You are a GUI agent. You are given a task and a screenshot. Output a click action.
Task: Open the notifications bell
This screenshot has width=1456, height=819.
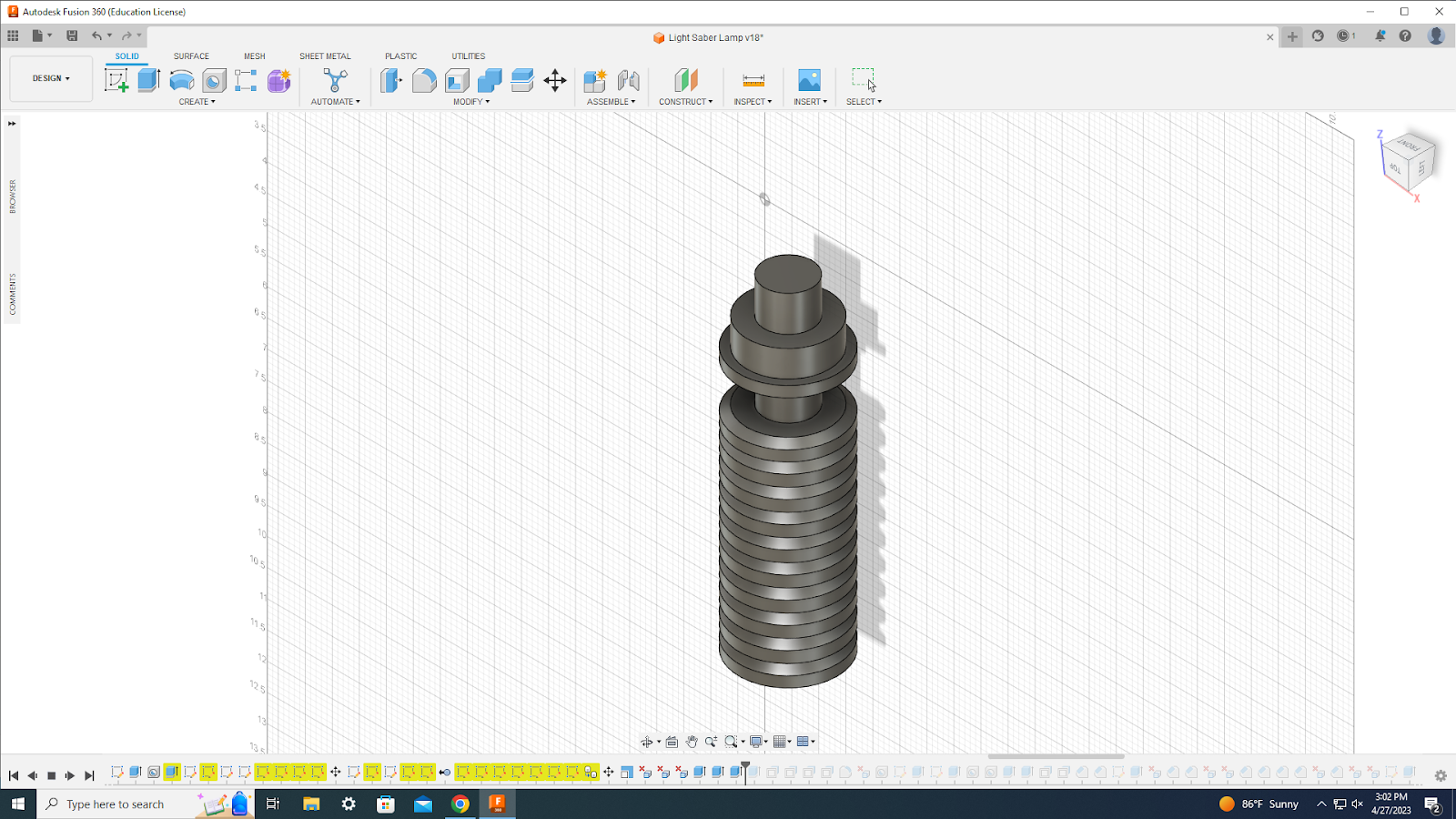pyautogui.click(x=1380, y=36)
